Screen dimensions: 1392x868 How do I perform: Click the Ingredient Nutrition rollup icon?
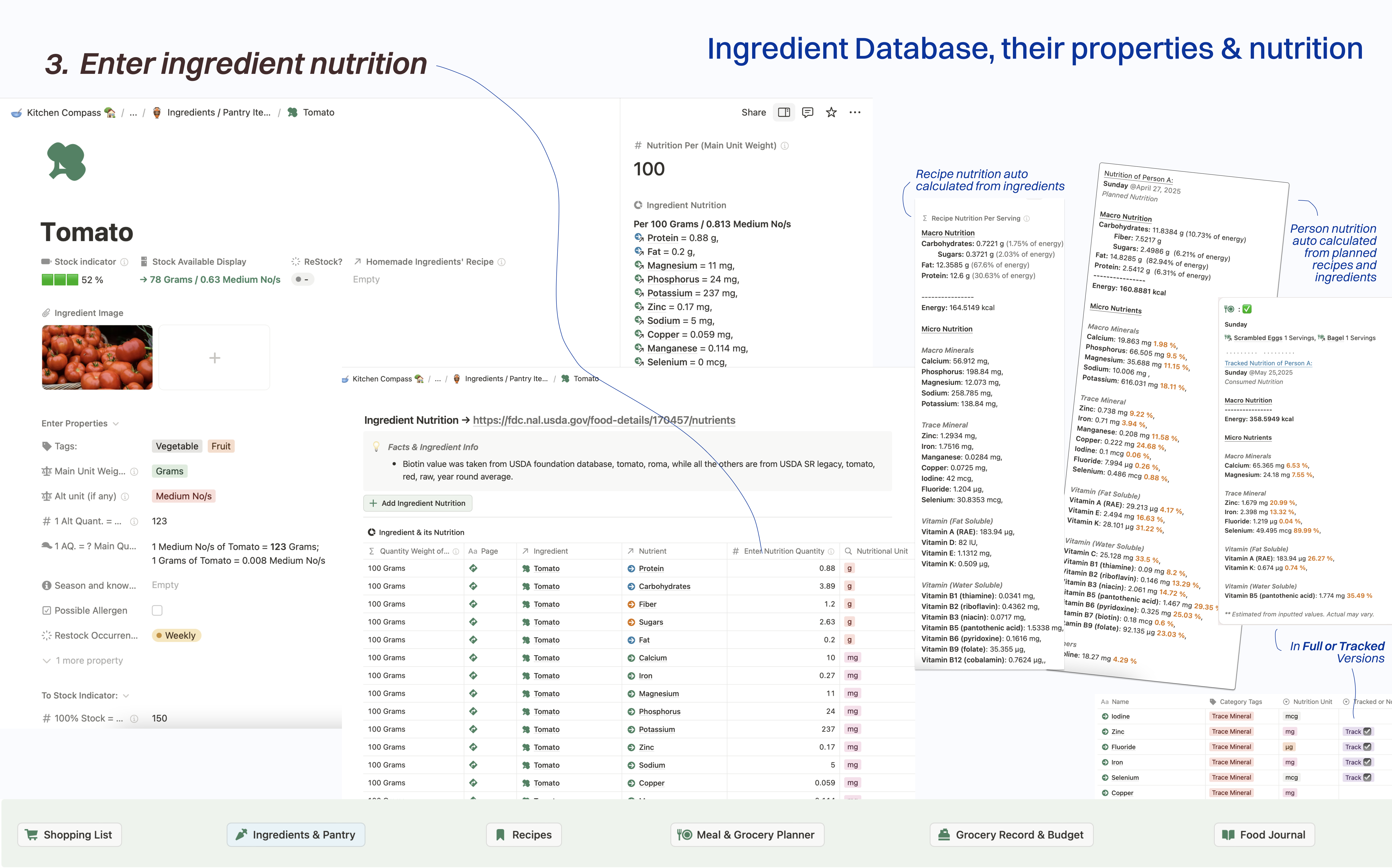pyautogui.click(x=638, y=206)
